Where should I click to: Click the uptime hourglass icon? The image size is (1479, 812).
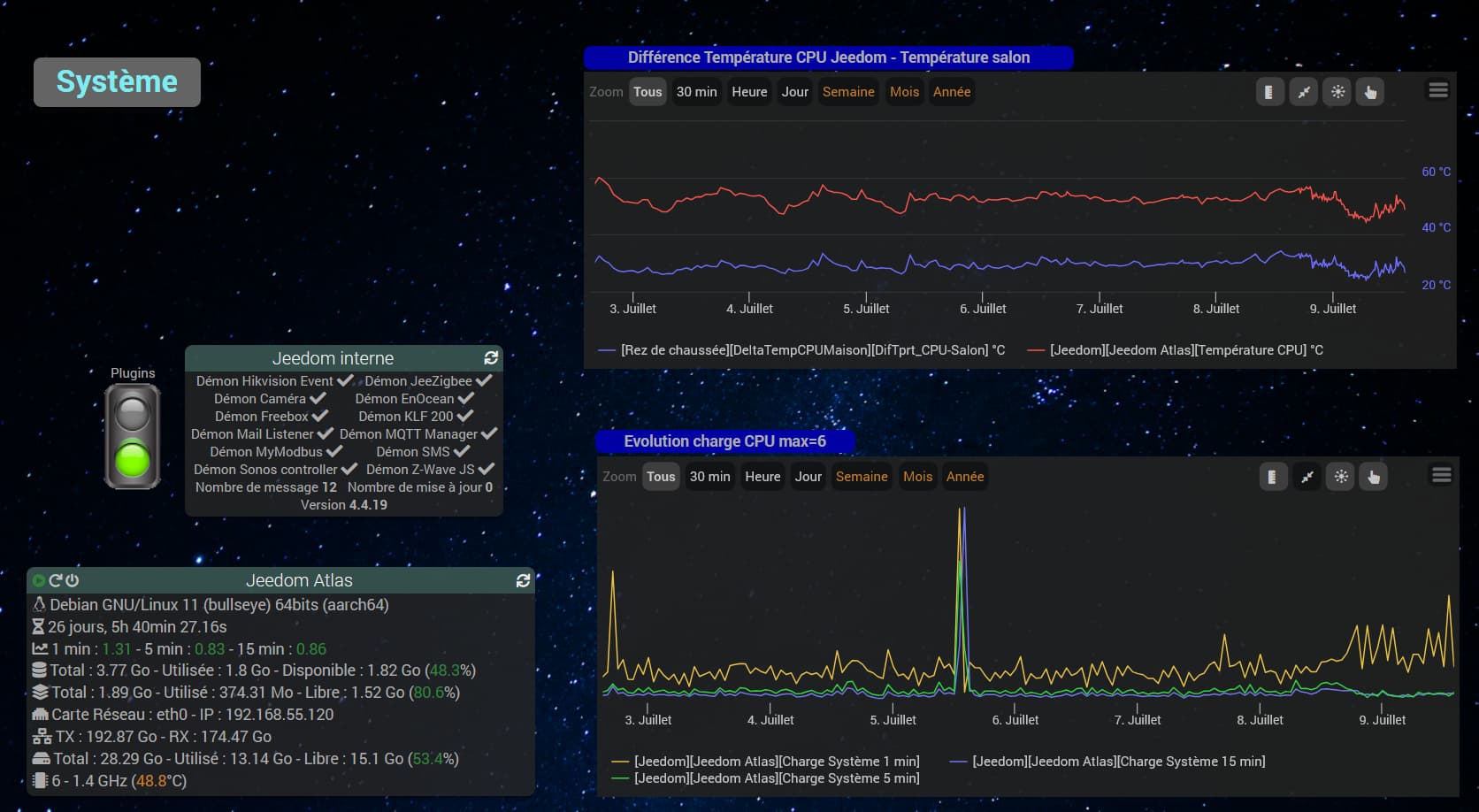coord(38,627)
